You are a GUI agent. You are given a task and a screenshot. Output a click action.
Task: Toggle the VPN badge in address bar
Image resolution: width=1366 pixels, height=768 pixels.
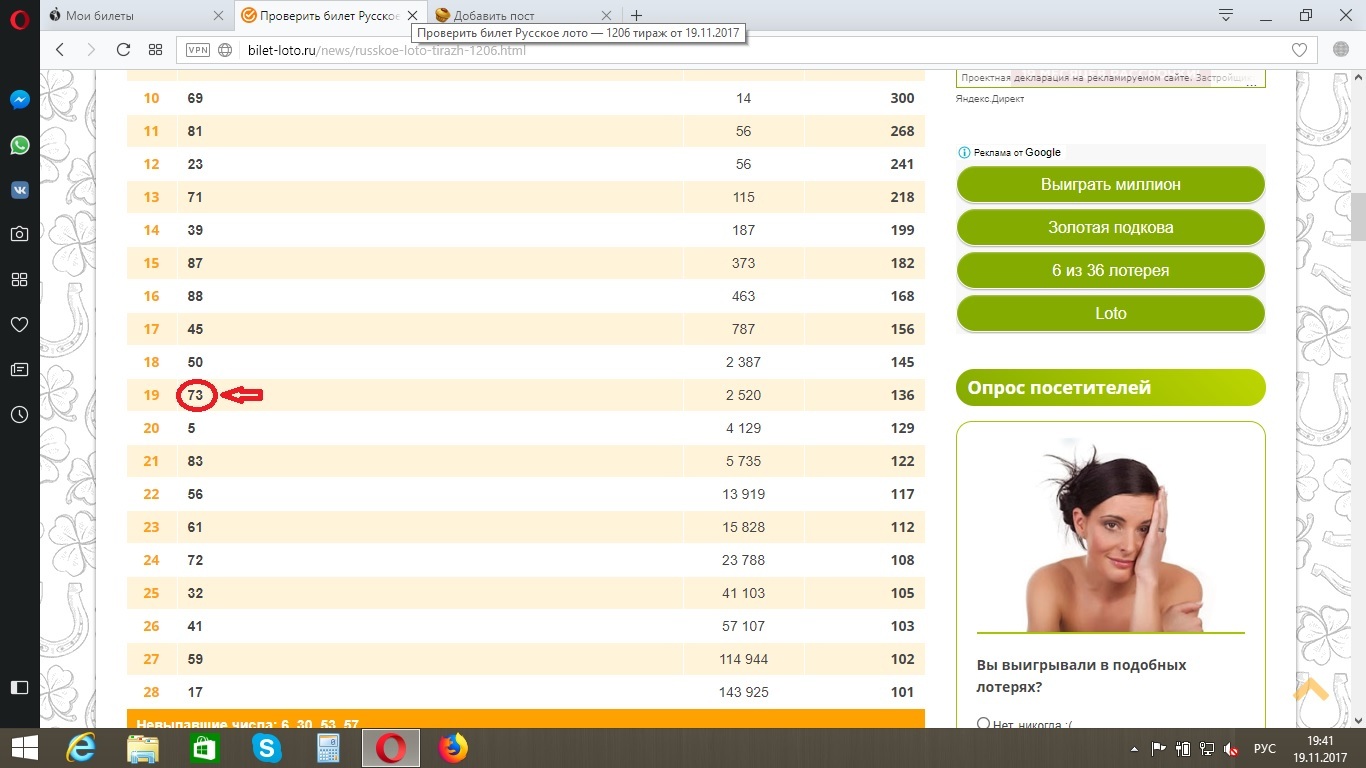(x=198, y=50)
